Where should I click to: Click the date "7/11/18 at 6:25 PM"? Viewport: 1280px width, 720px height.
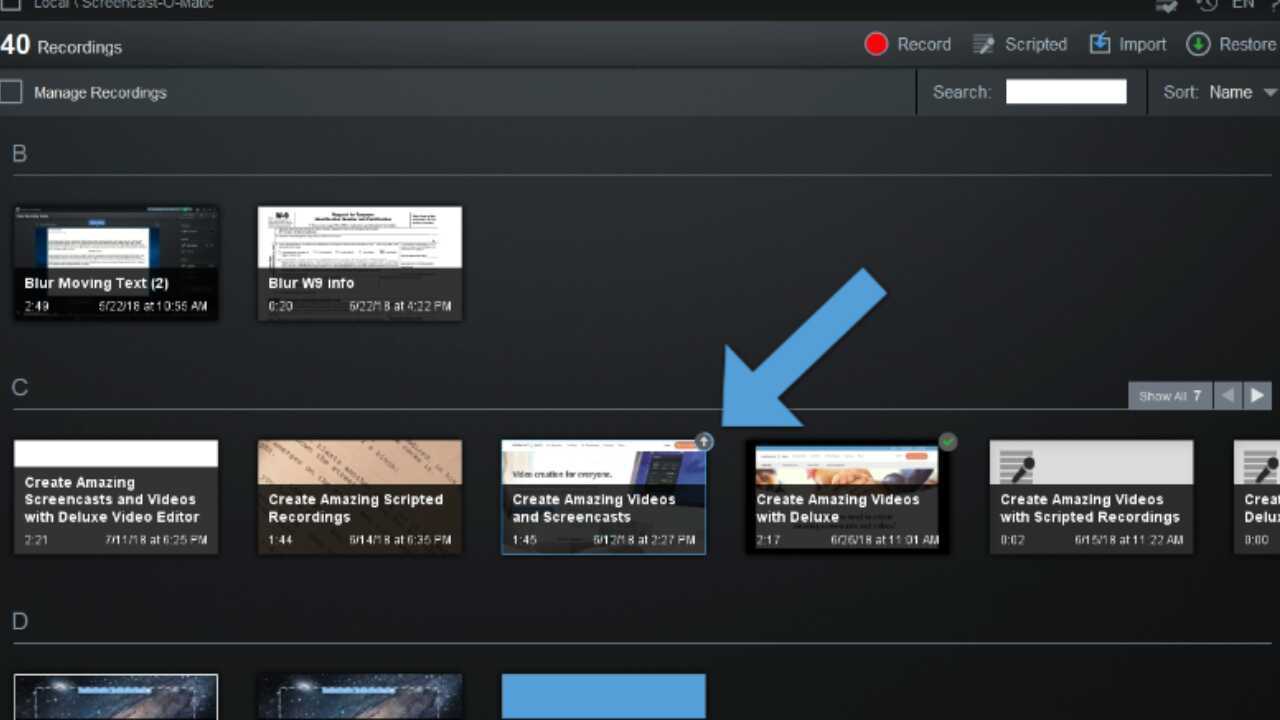click(x=156, y=540)
